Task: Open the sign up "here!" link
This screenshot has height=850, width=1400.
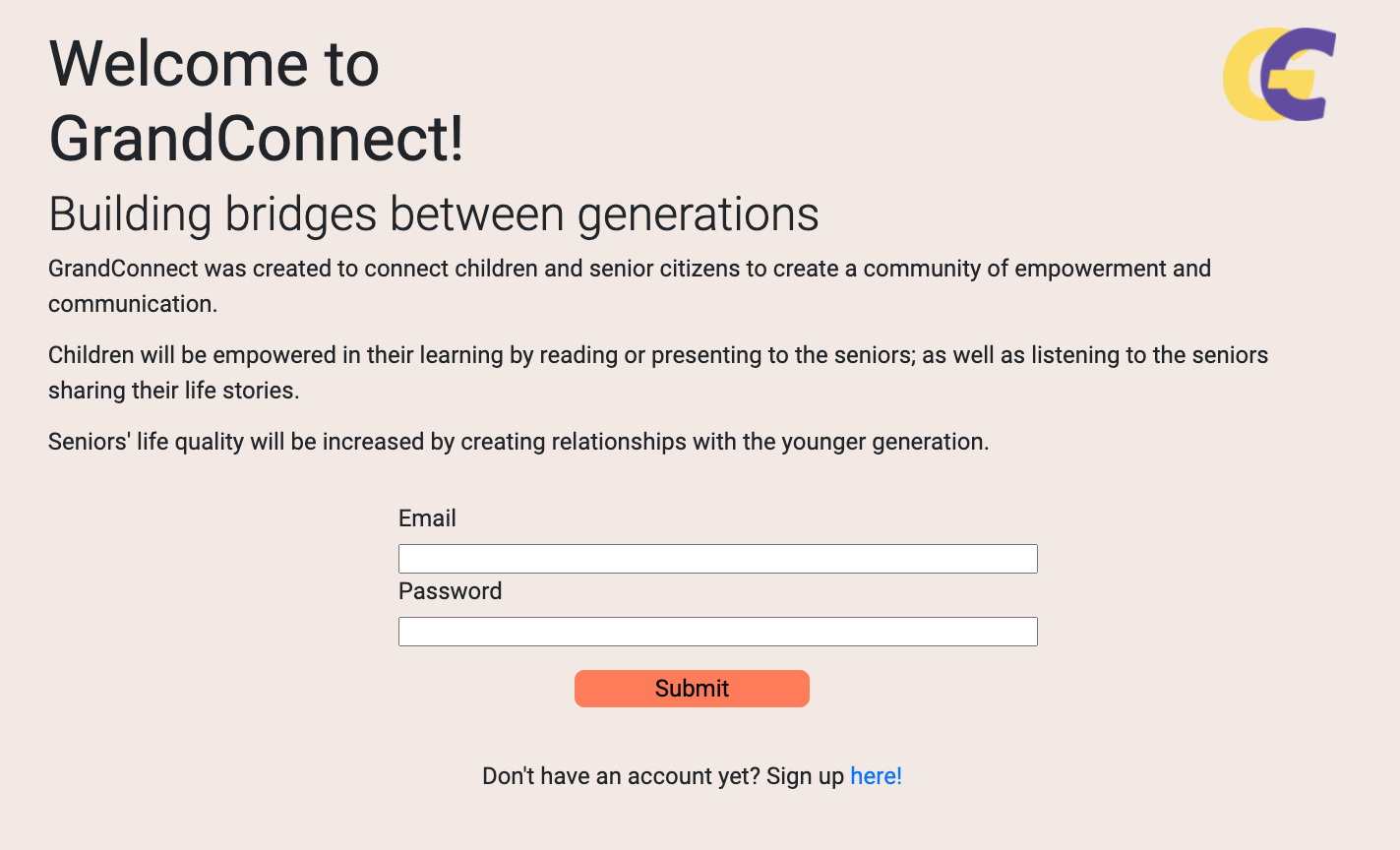Action: click(876, 776)
